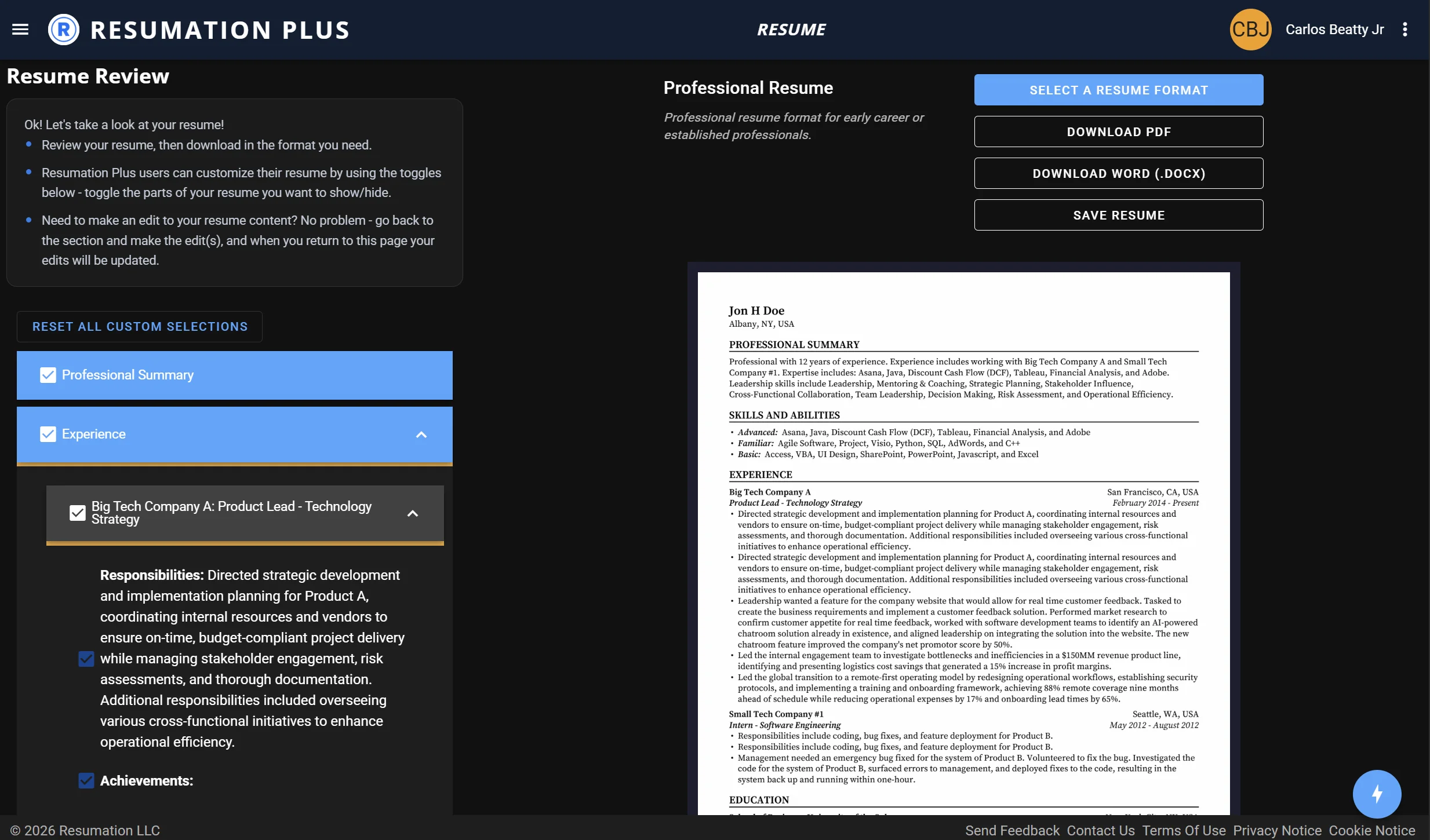The width and height of the screenshot is (1430, 840).
Task: Open the three-dot account menu
Action: click(x=1405, y=30)
